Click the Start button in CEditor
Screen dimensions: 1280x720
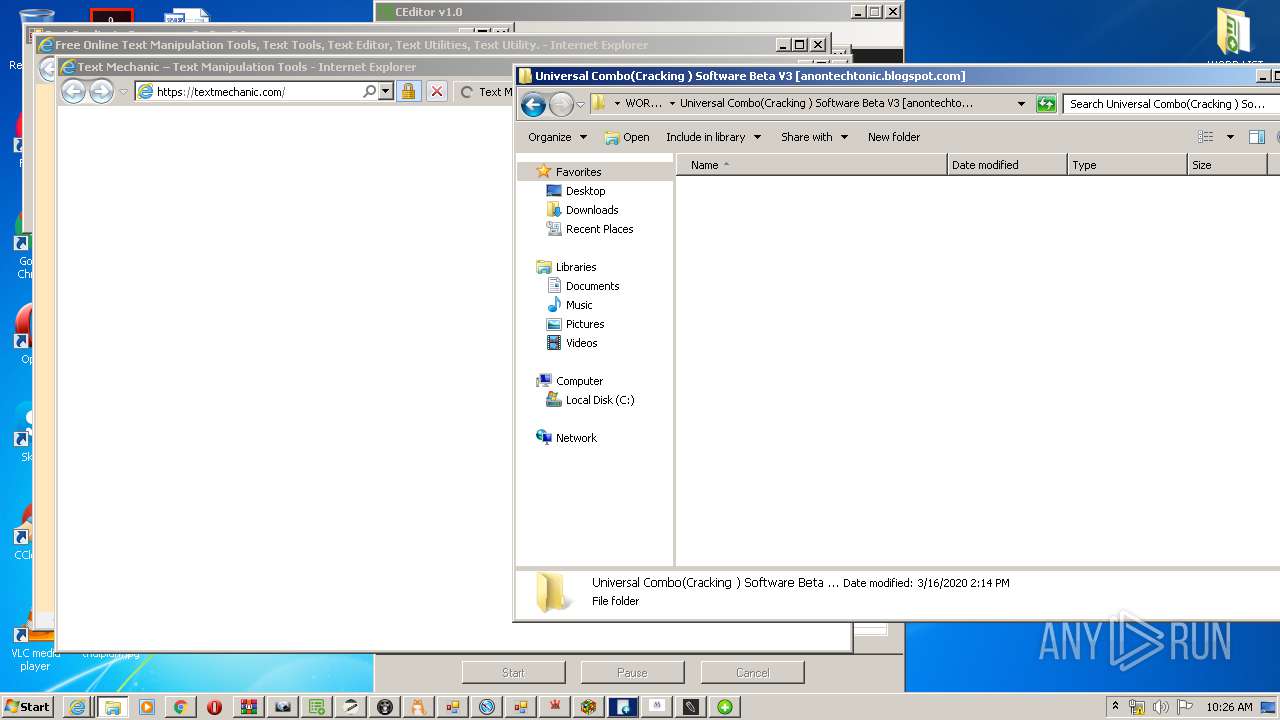click(513, 673)
